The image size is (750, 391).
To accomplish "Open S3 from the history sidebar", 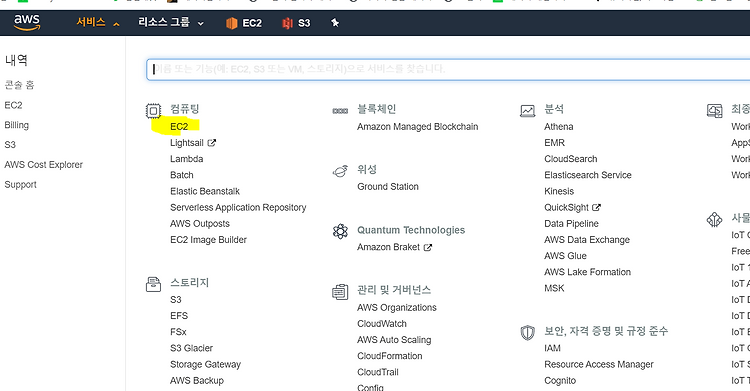I will coord(10,145).
